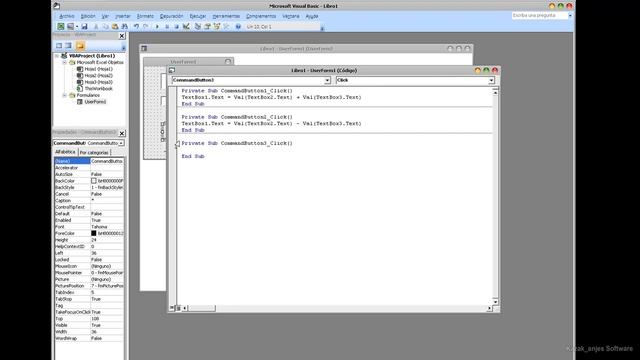Click the Picture property row
This screenshot has width=640, height=360.
point(89,280)
